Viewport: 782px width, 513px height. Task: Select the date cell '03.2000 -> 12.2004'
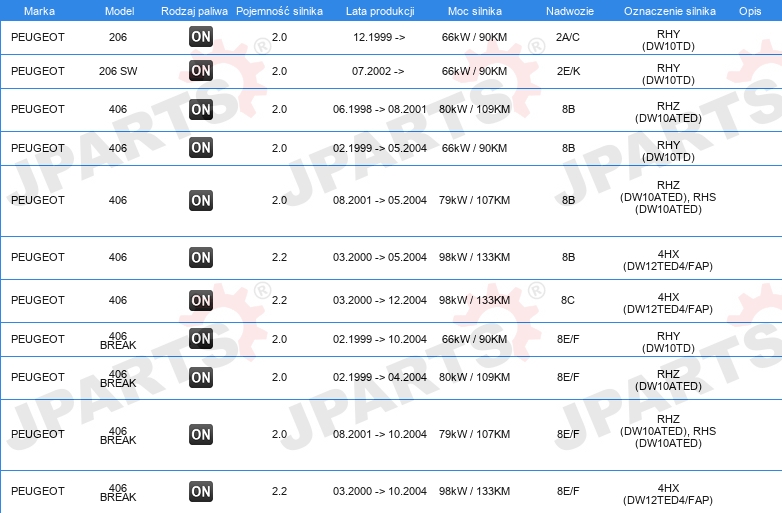click(x=380, y=300)
